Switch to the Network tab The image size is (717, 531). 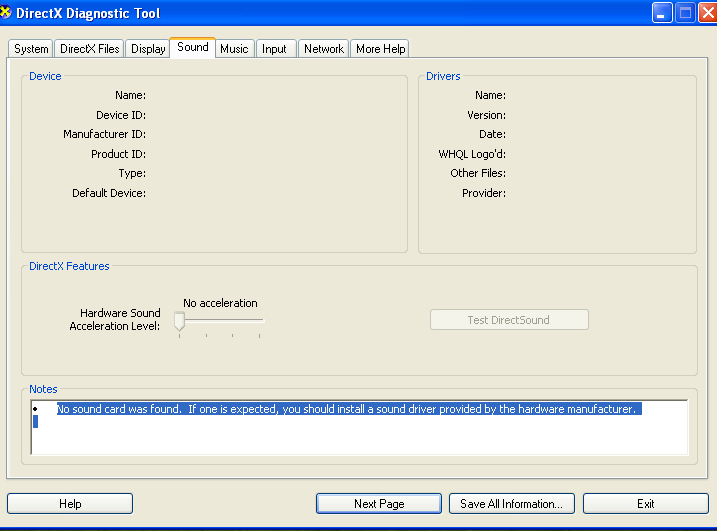coord(324,48)
